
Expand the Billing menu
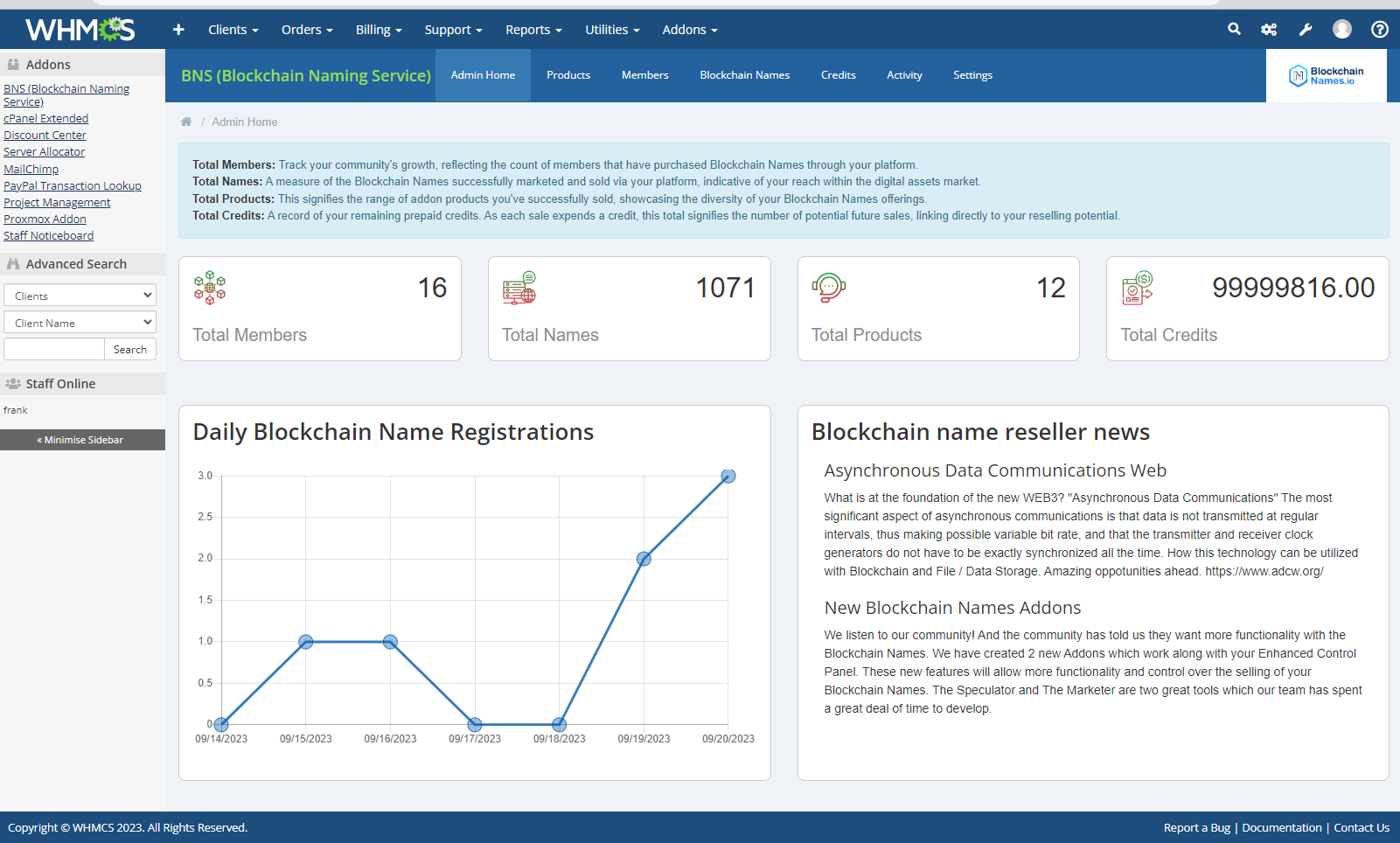point(379,30)
